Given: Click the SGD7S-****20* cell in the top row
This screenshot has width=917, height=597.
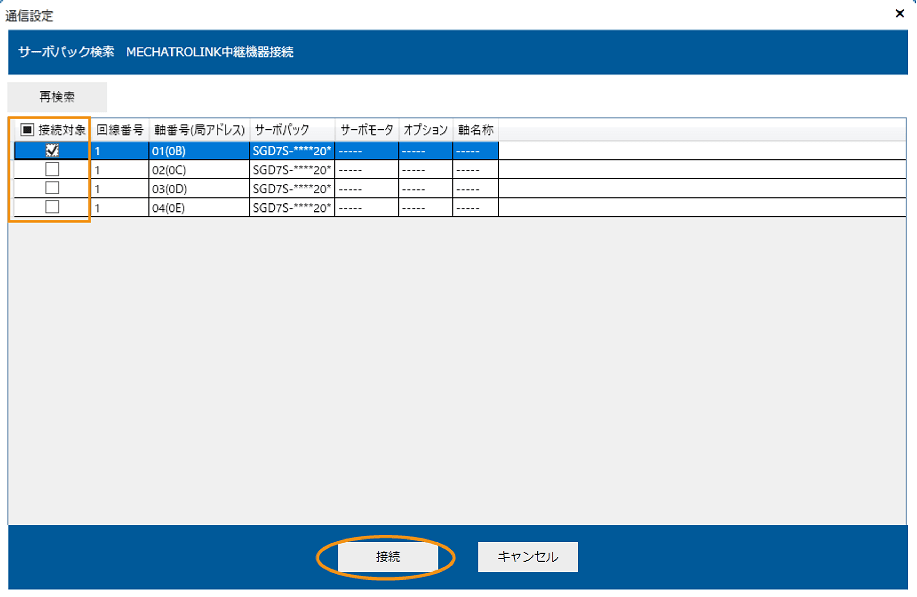Looking at the screenshot, I should 290,150.
